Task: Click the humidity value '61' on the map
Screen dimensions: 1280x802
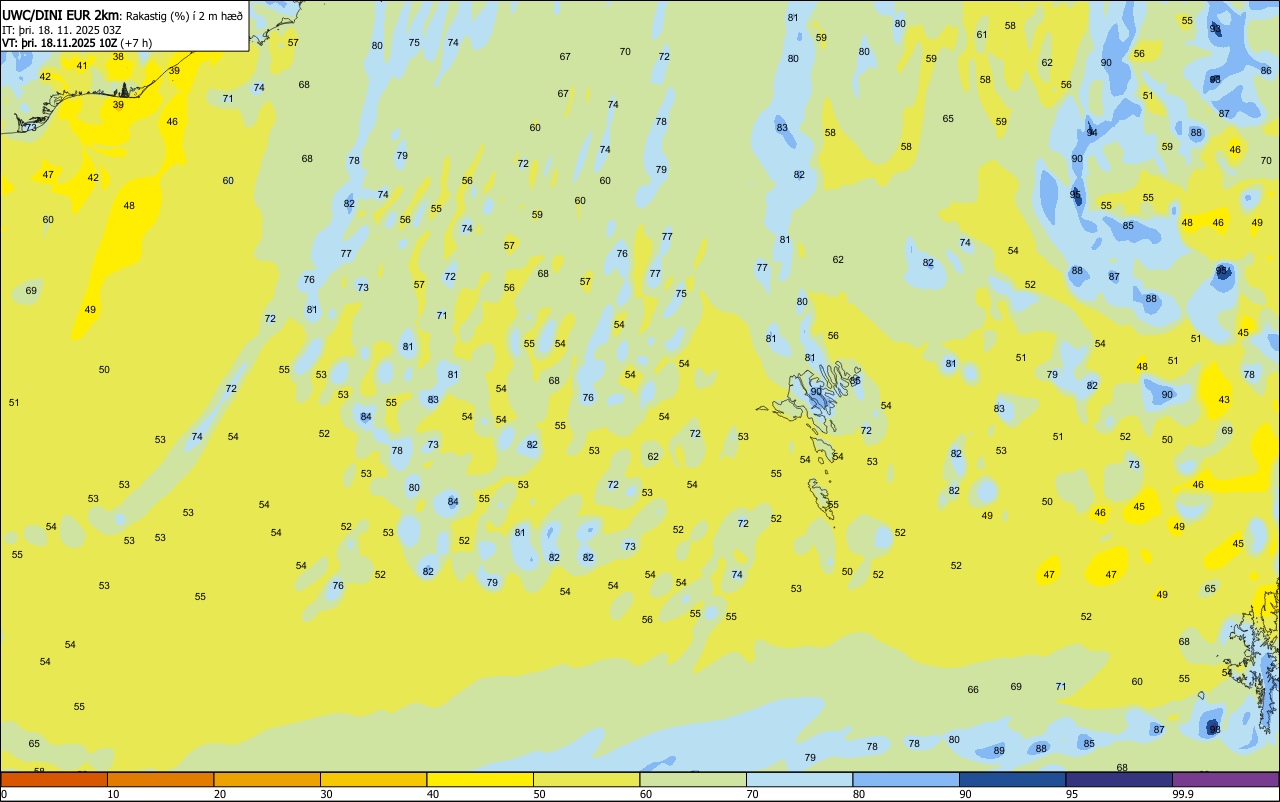Action: pyautogui.click(x=982, y=35)
